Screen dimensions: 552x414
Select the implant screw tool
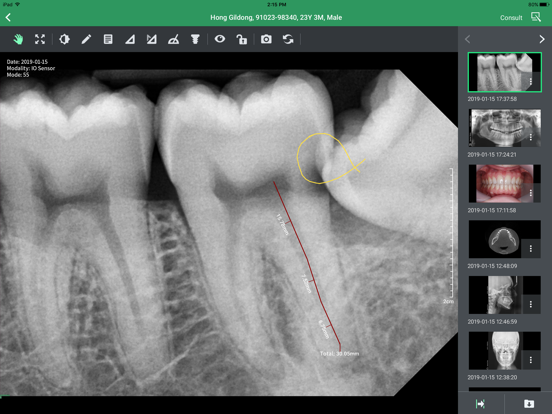[x=195, y=39]
